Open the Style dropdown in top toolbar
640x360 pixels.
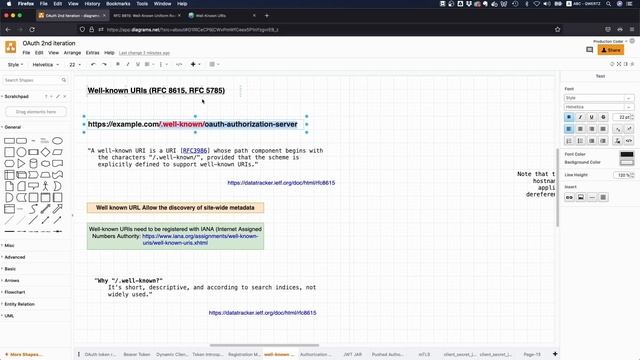point(15,64)
